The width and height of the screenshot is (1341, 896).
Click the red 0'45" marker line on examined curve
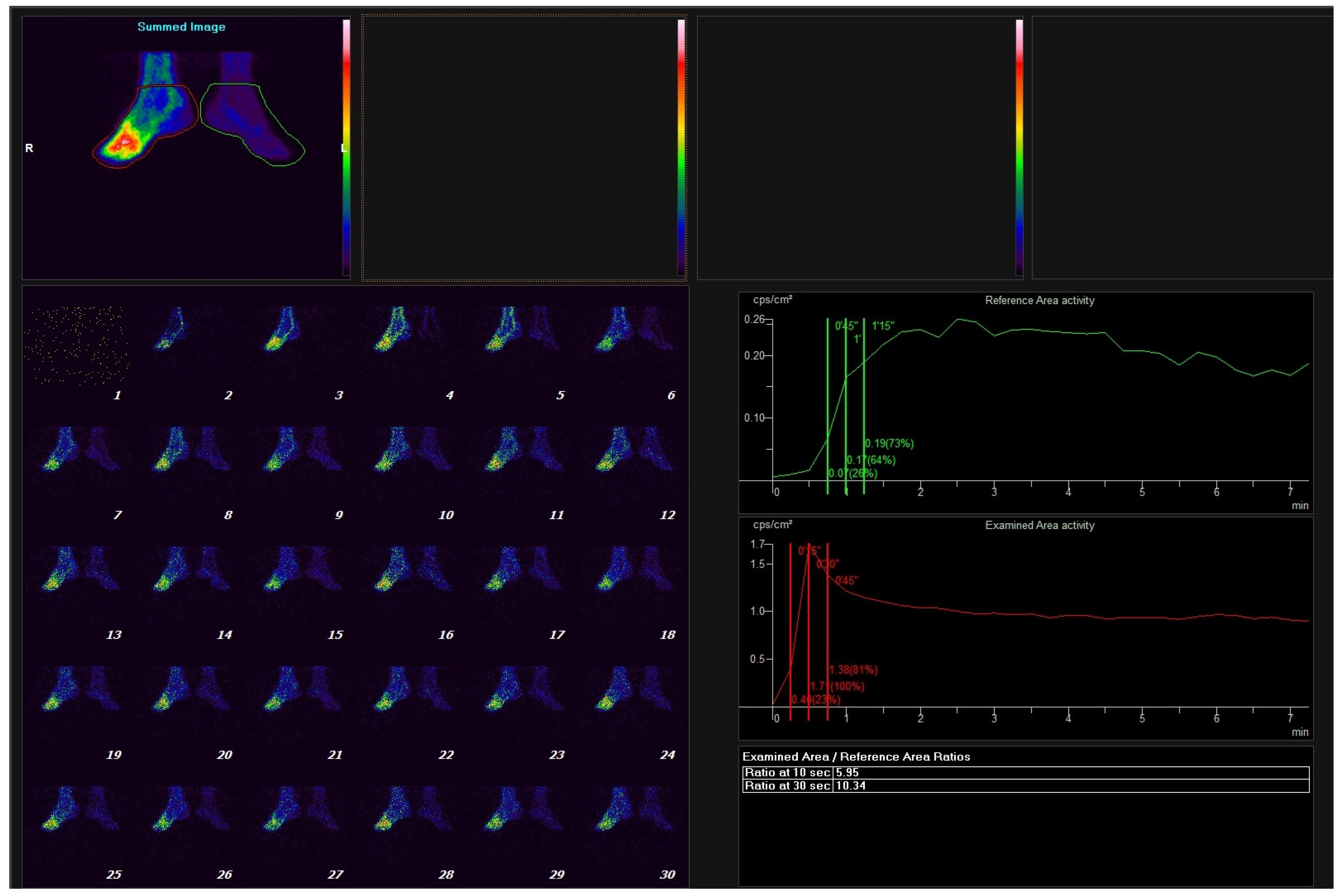(x=827, y=631)
